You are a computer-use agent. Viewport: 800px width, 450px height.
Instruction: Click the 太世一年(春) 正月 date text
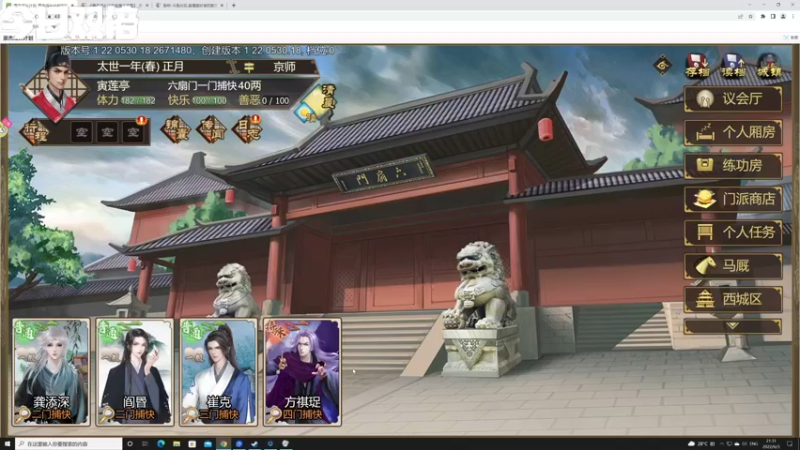coord(140,67)
